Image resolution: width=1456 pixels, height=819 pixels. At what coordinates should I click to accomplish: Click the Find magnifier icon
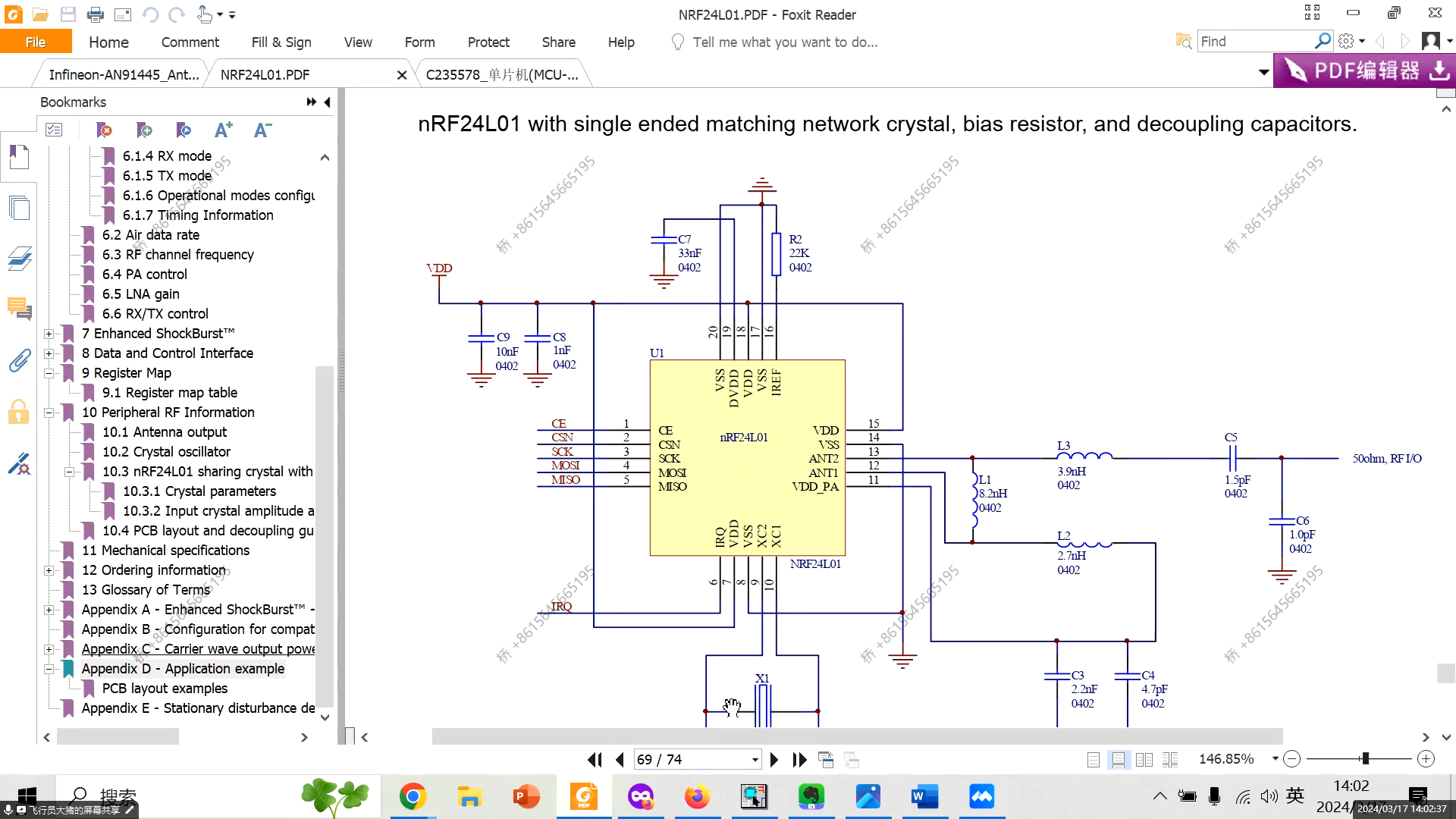1323,41
